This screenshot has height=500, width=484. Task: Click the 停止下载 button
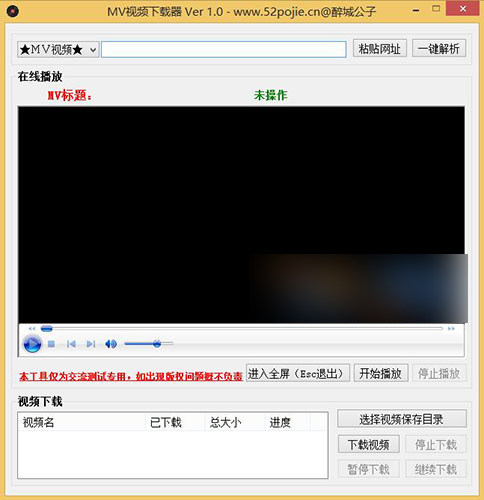pyautogui.click(x=436, y=444)
